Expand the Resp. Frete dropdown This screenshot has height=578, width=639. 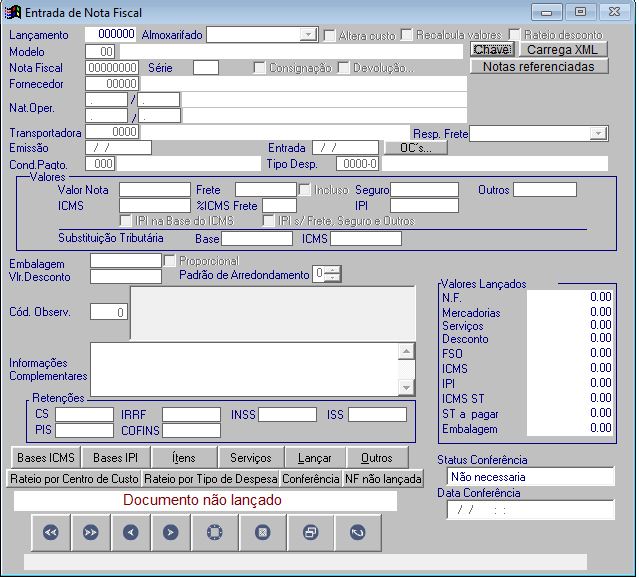tap(598, 133)
